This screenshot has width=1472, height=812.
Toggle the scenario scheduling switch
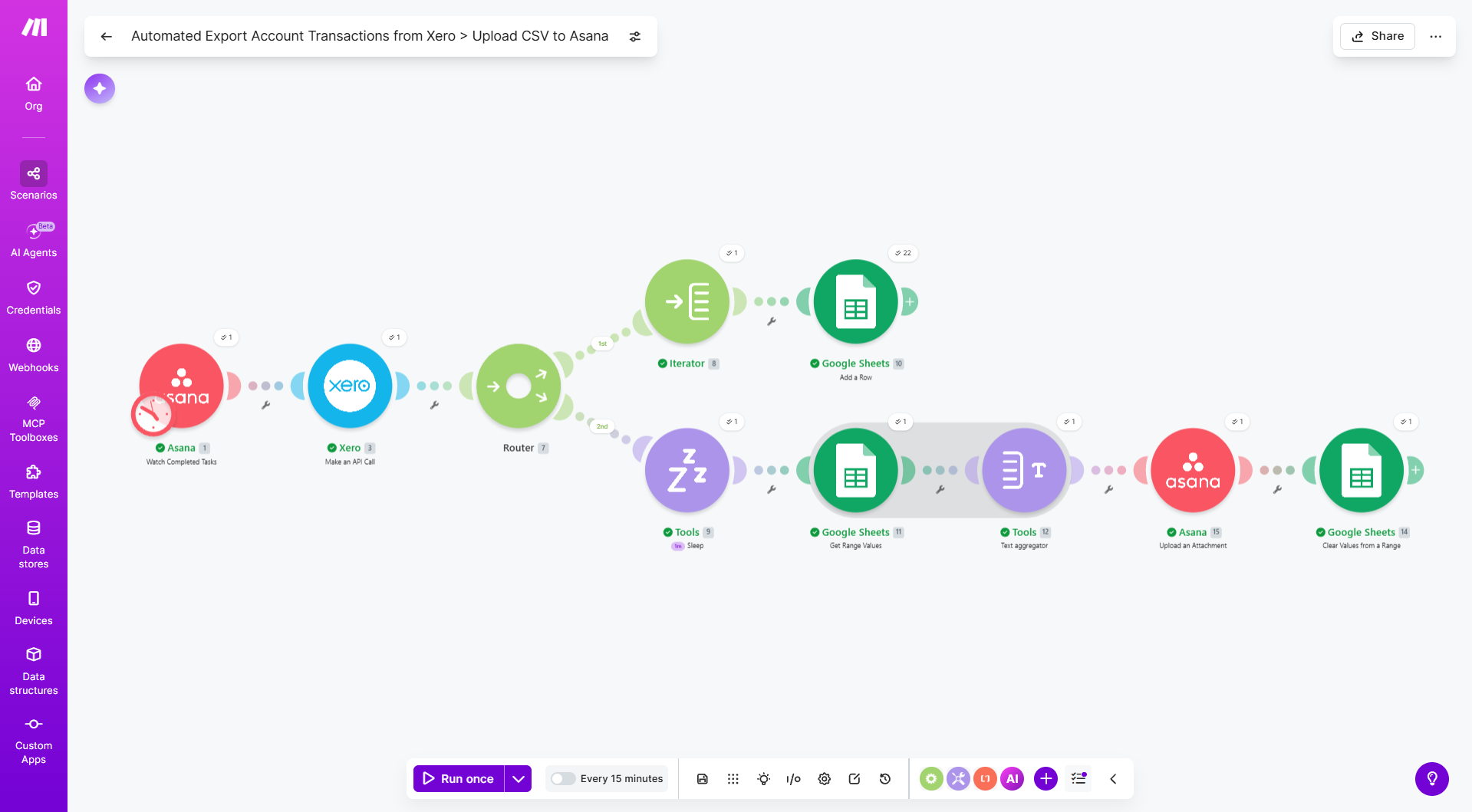[563, 779]
